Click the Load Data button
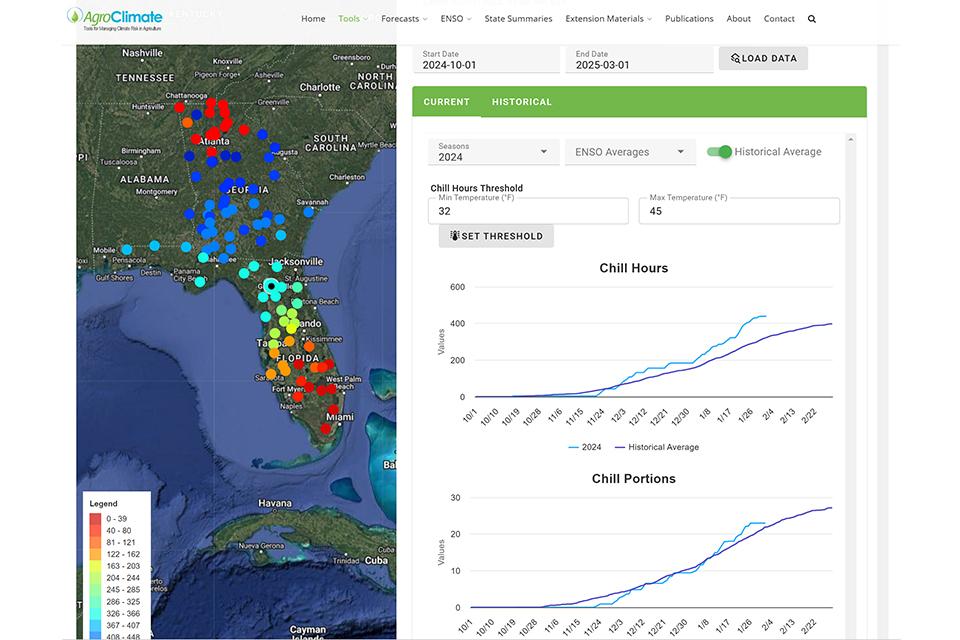 click(762, 58)
